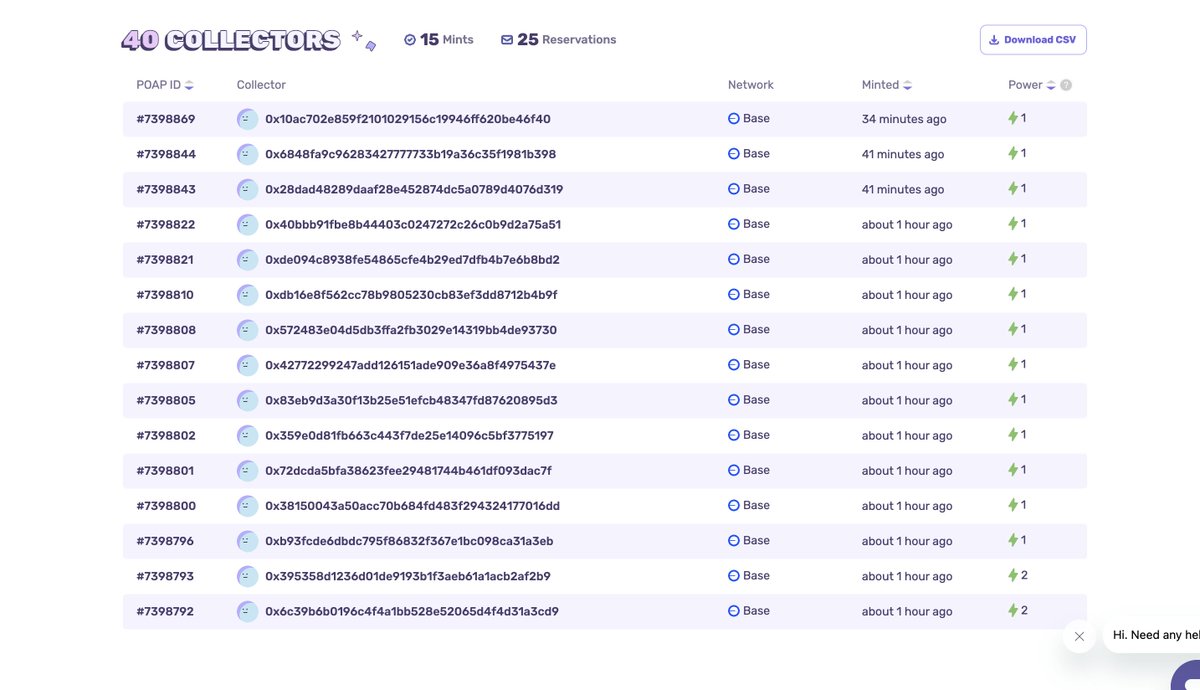Click collector address 0xb93fcde6dbdc795f86832f367e1bc098ca31a3eb
The image size is (1200, 690).
click(x=409, y=541)
